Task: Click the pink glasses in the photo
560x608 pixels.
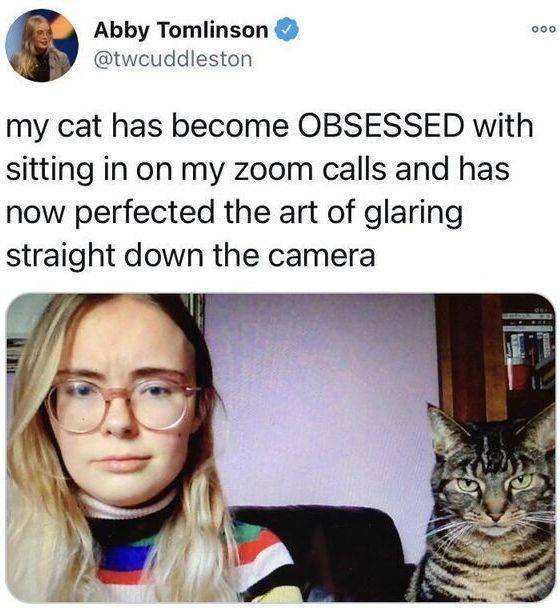Action: click(122, 401)
